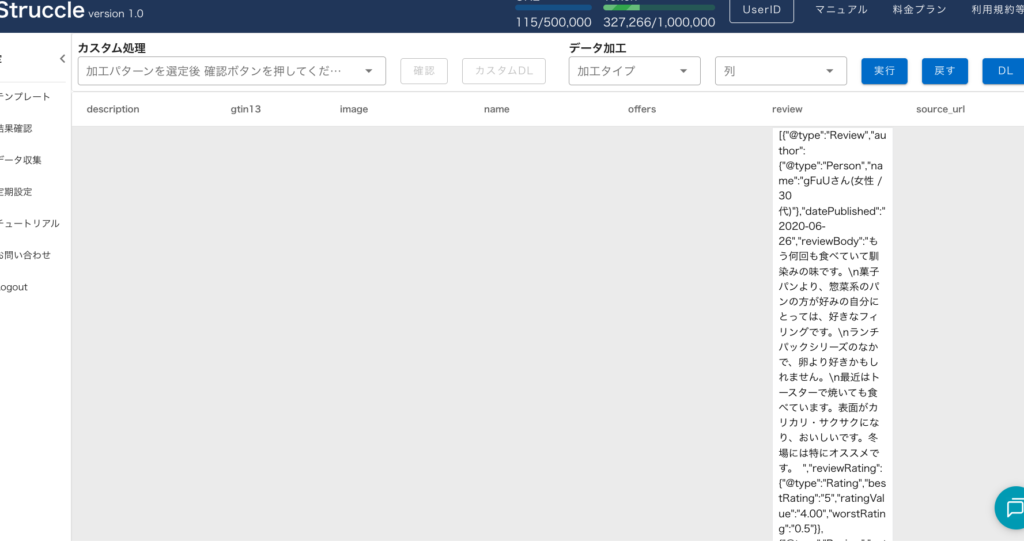
Task: Click the Struccle logo
Action: [x=40, y=12]
